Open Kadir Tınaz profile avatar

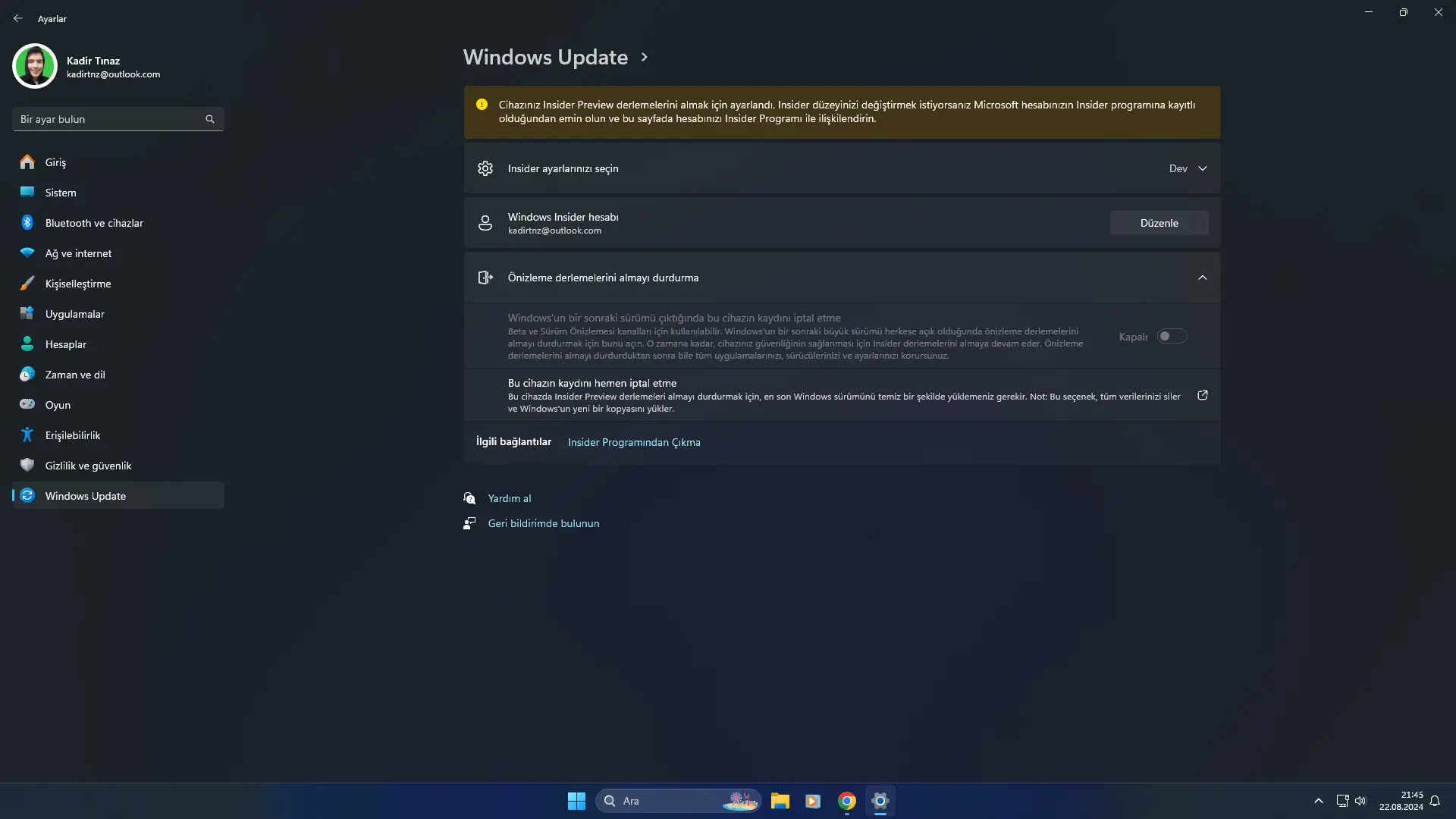(35, 66)
